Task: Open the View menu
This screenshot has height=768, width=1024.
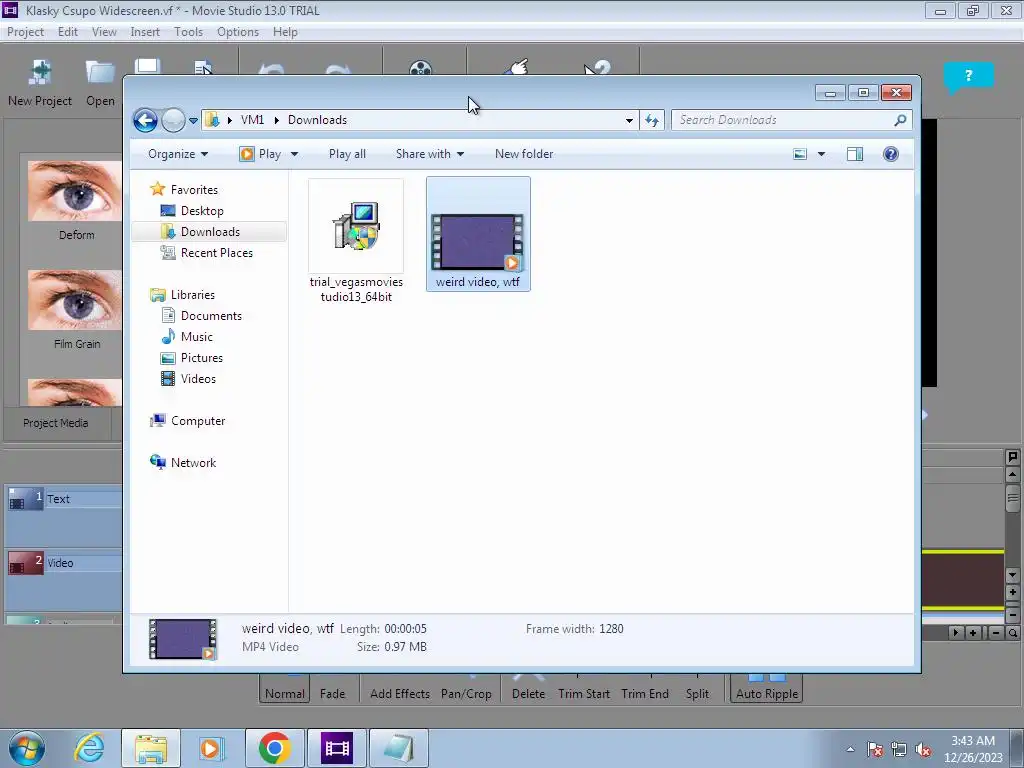Action: pos(104,32)
